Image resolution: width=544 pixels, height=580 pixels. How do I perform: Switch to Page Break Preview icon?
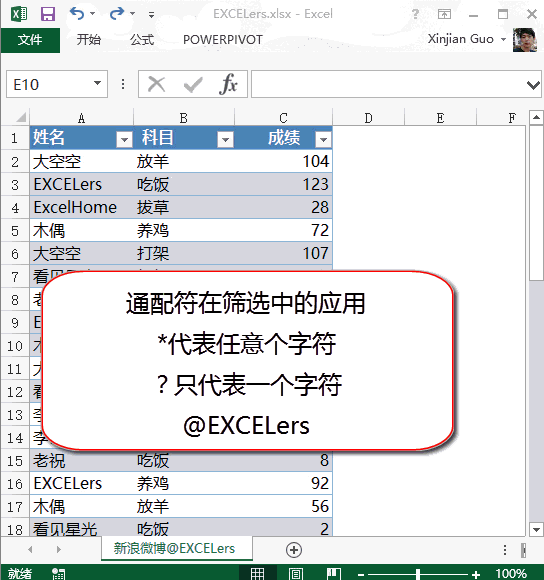334,573
